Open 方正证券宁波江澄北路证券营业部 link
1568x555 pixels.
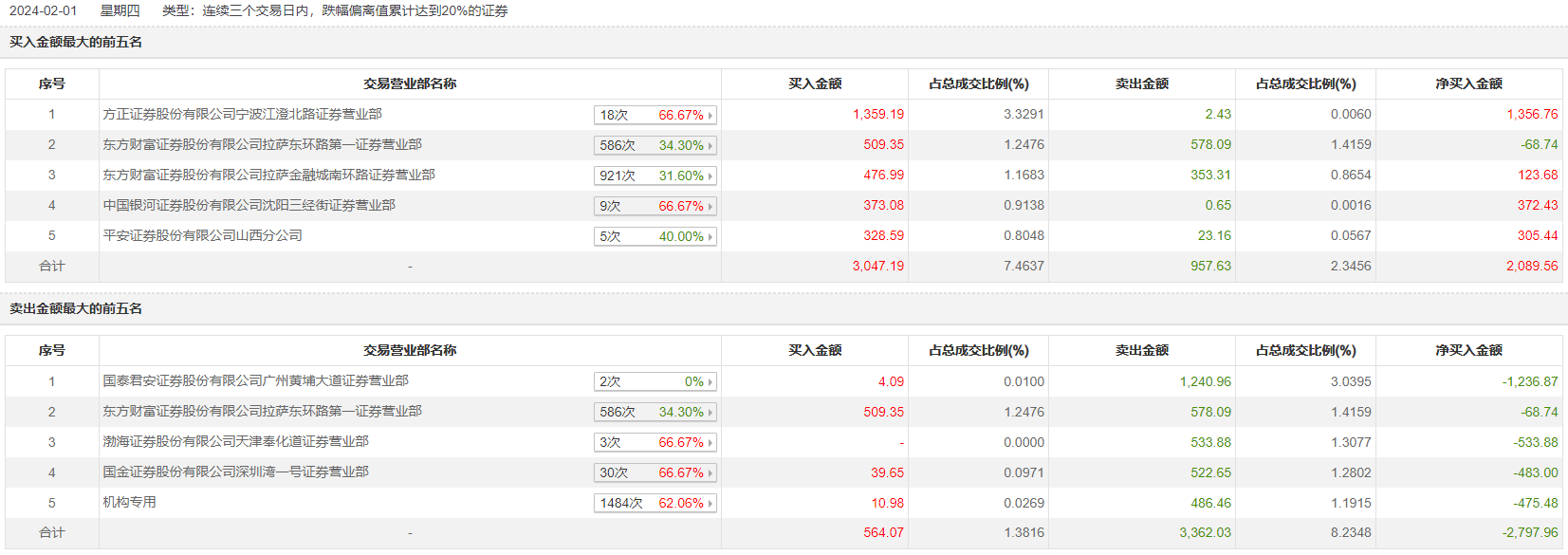click(243, 115)
